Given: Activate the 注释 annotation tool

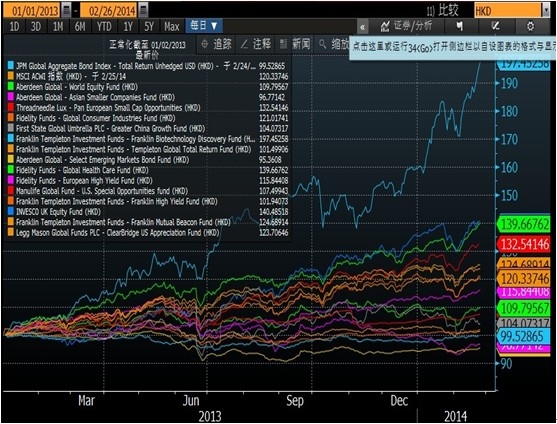Looking at the screenshot, I should pos(255,44).
